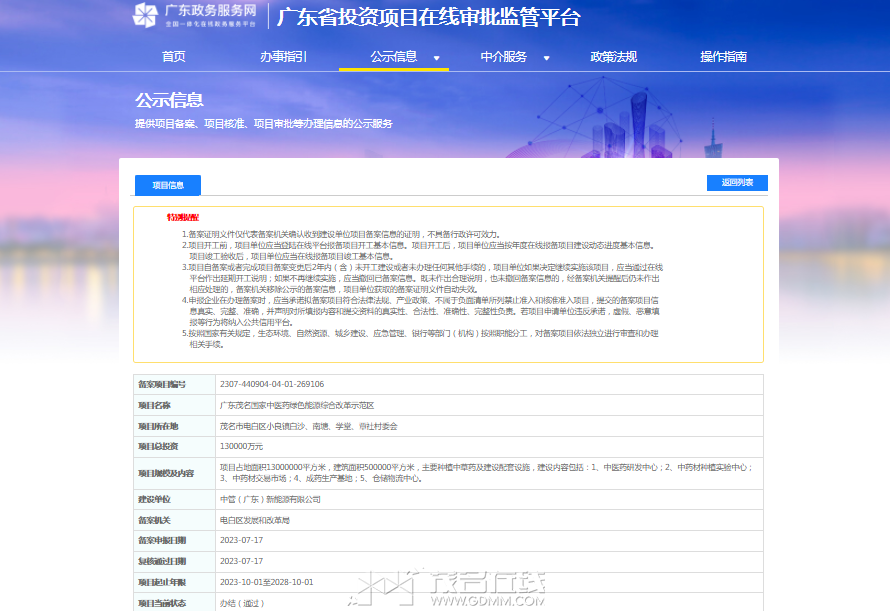Click the 130000万元 total investment value
The height and width of the screenshot is (611, 890).
(x=241, y=447)
